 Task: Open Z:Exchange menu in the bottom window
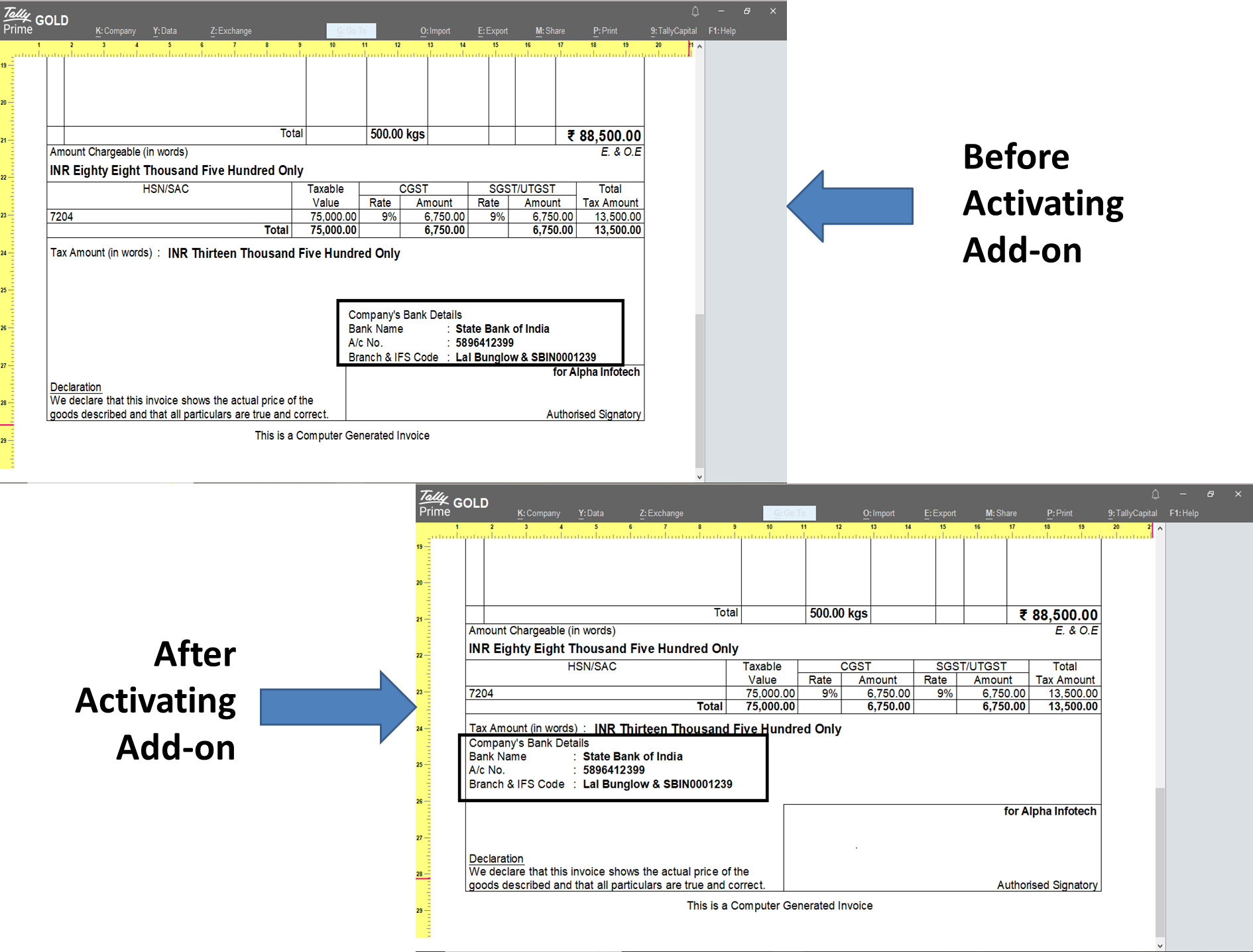point(661,514)
